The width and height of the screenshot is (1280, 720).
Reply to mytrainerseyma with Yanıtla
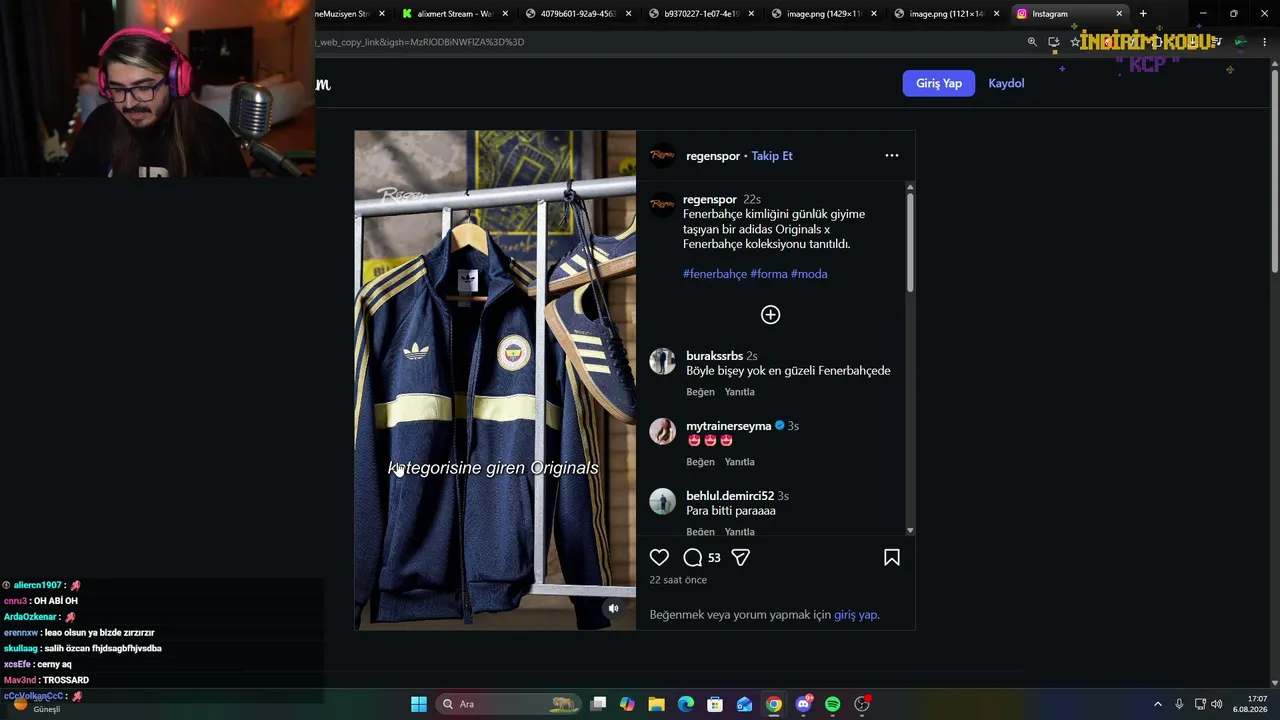[739, 462]
